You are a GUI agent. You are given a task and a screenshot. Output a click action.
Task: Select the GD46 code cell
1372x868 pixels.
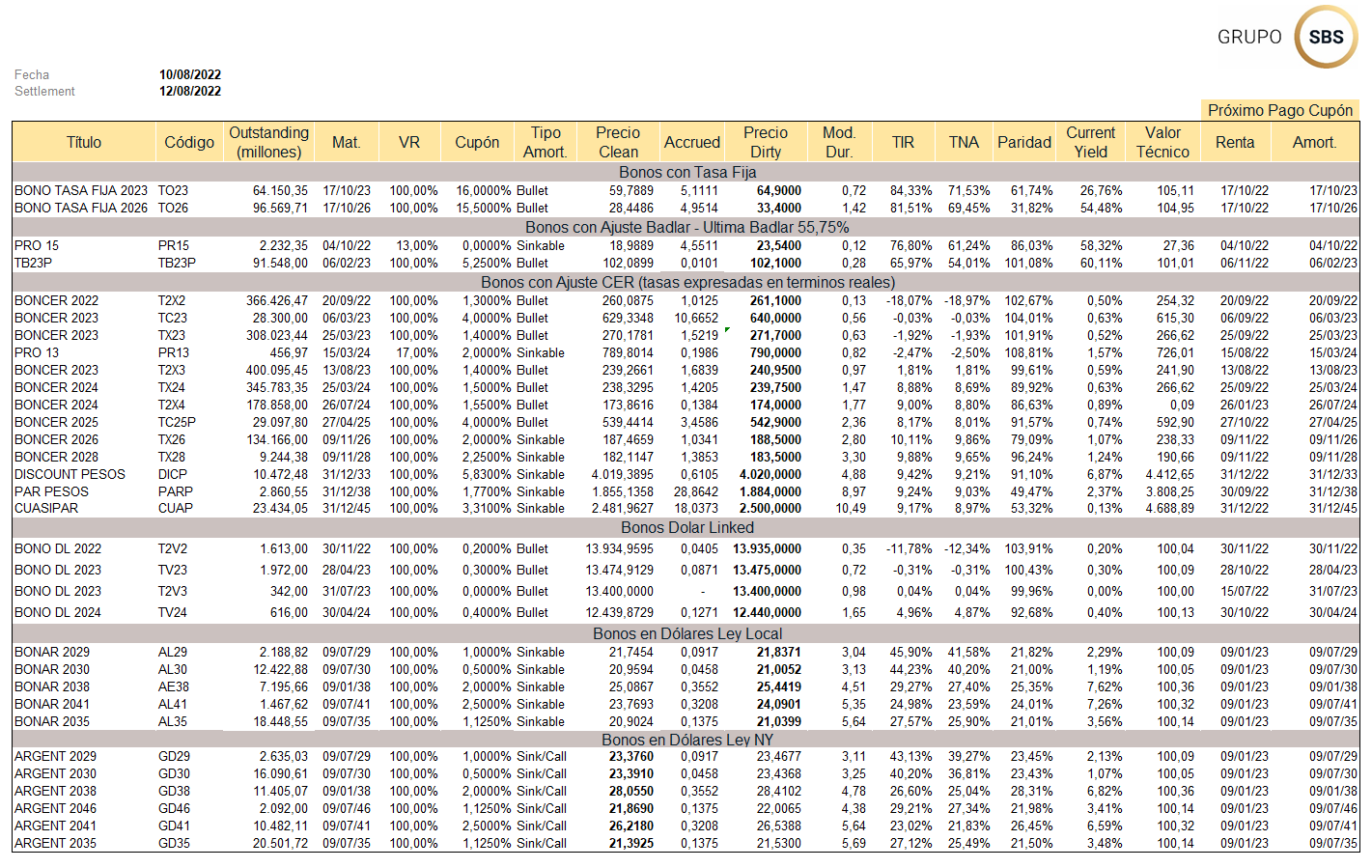pyautogui.click(x=175, y=808)
